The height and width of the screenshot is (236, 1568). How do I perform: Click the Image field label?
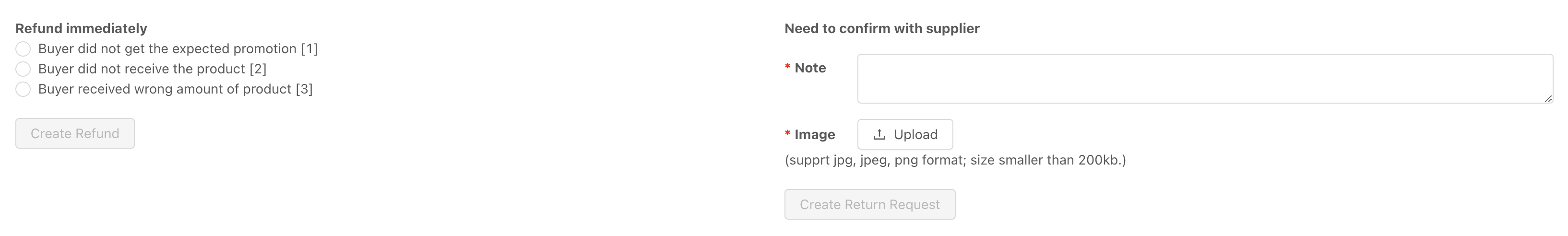pos(814,134)
